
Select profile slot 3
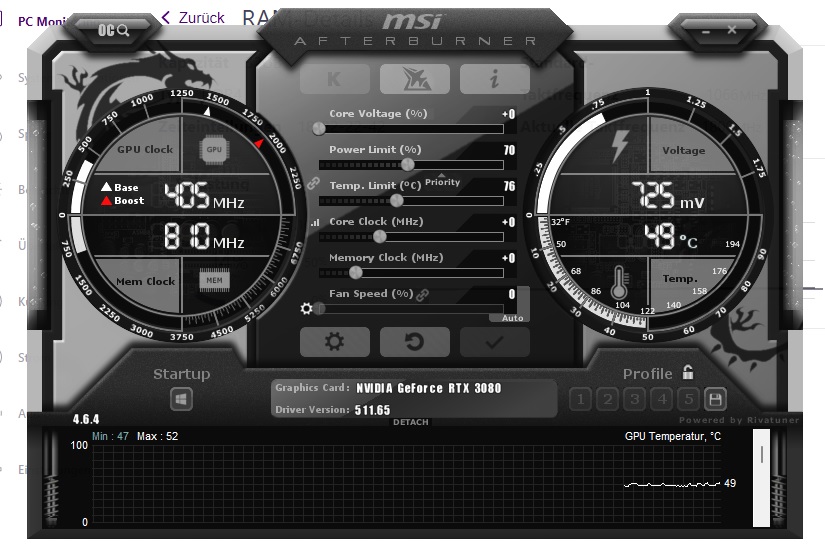(635, 400)
